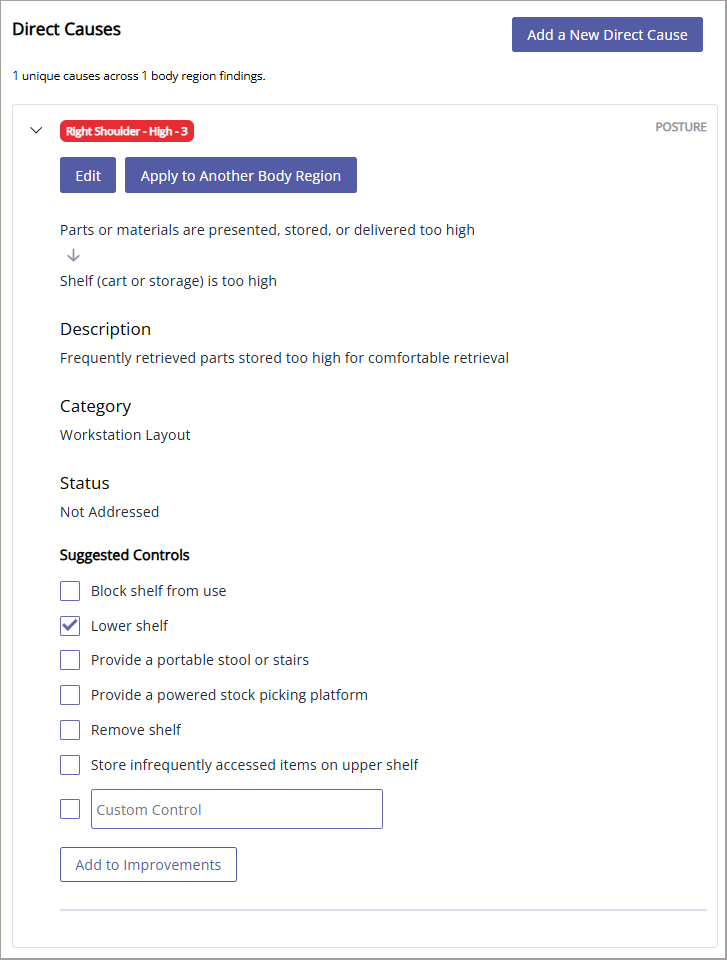The width and height of the screenshot is (727, 960).
Task: Enable Provide a powered stock picking platform
Action: [x=70, y=695]
